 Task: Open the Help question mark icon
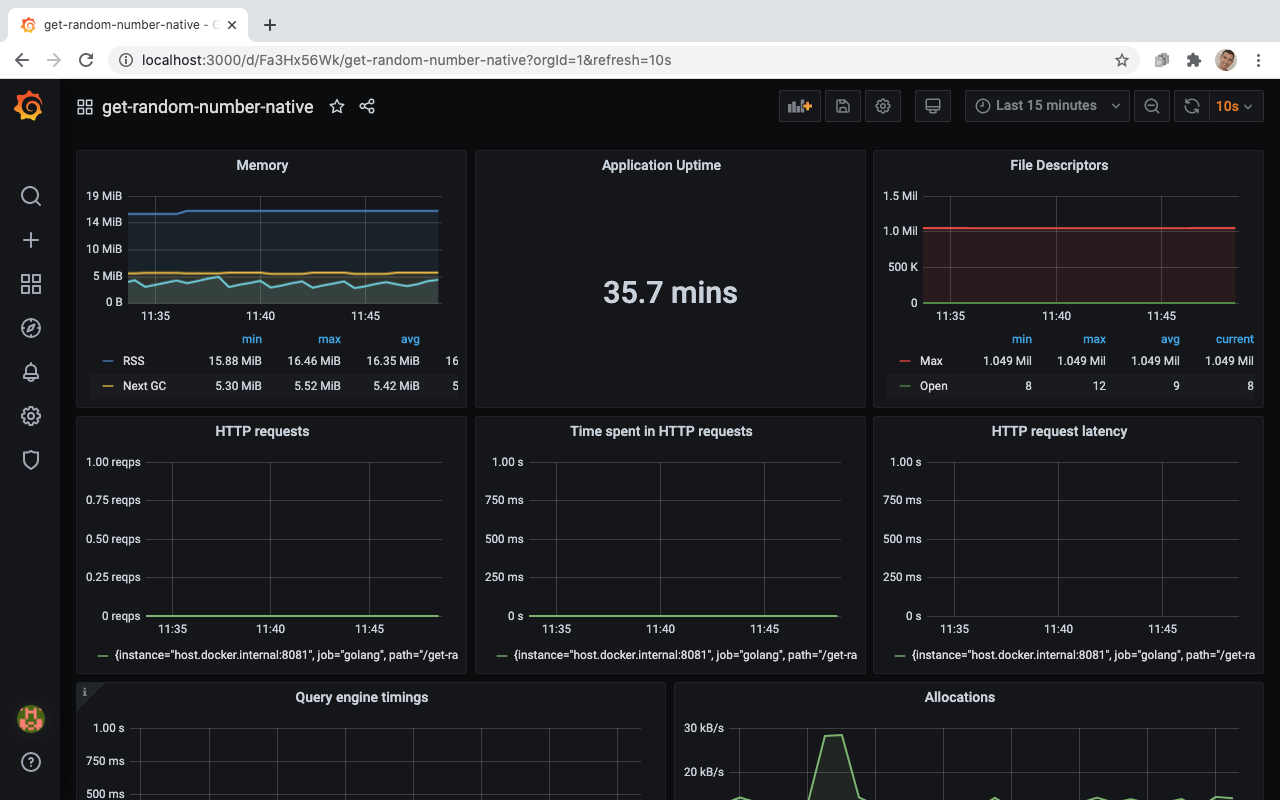(31, 762)
